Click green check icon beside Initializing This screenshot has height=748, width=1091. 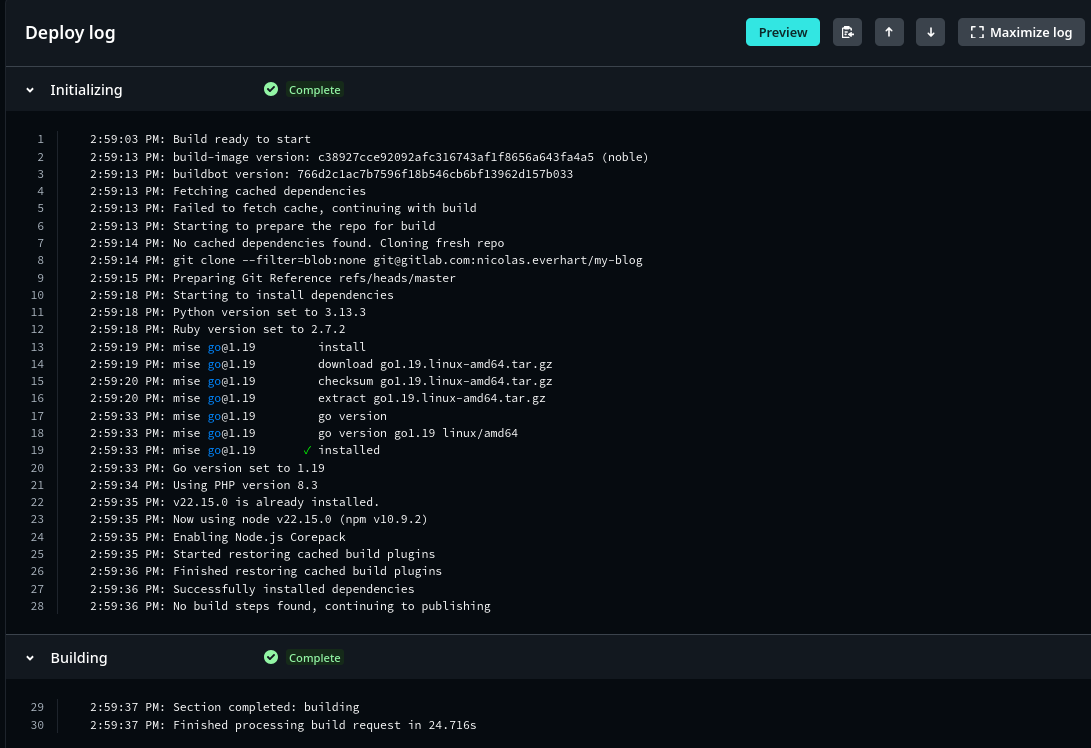pos(271,89)
